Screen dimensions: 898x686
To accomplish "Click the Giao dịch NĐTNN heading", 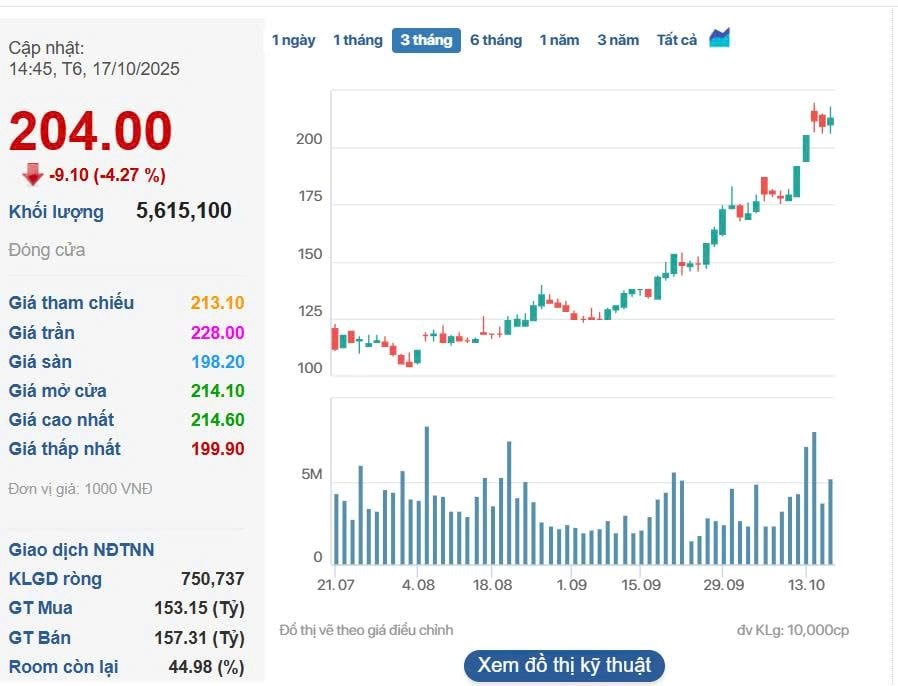I will 81,550.
